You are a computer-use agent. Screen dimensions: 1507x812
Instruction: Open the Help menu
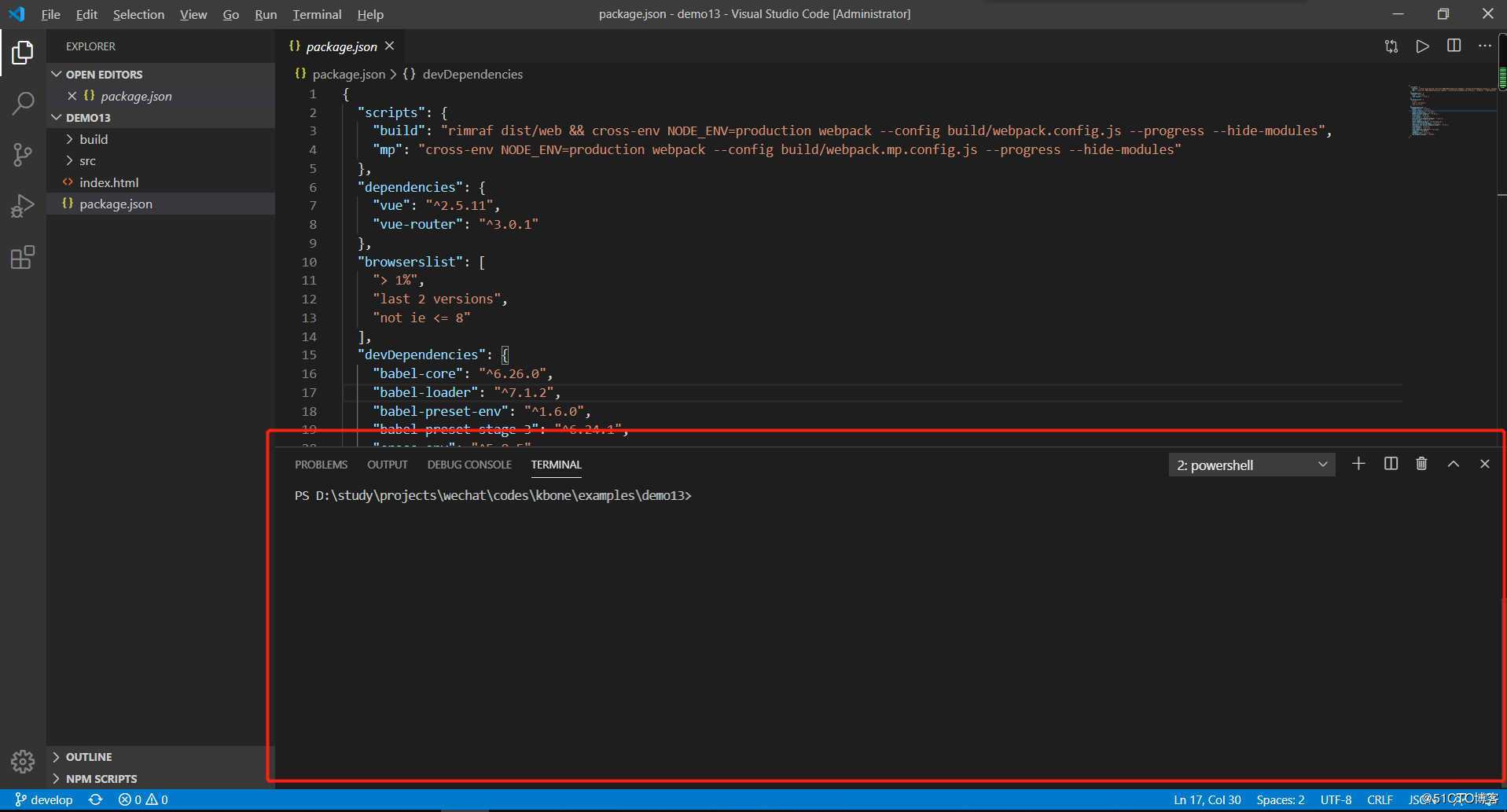pyautogui.click(x=370, y=14)
